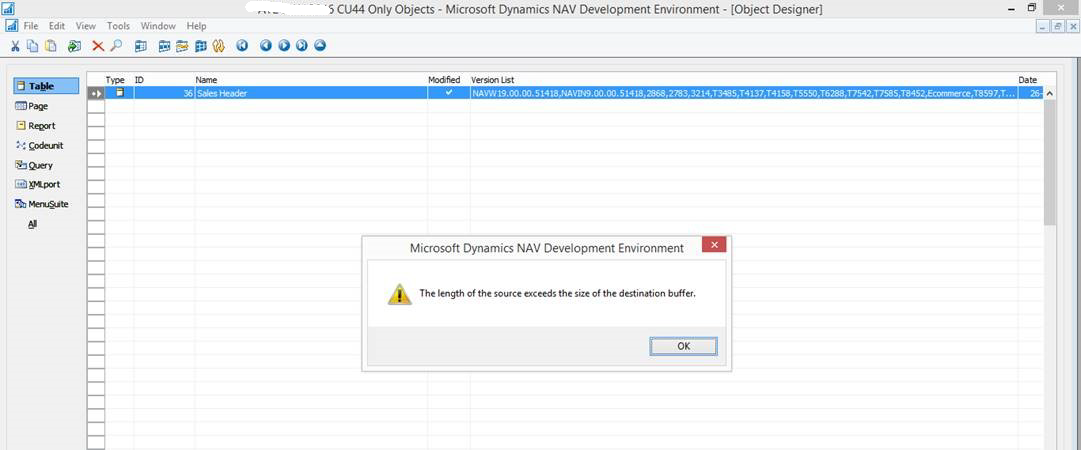Viewport: 1081px width, 450px height.
Task: Click the NAV app icon beside File menu
Action: tap(11, 25)
